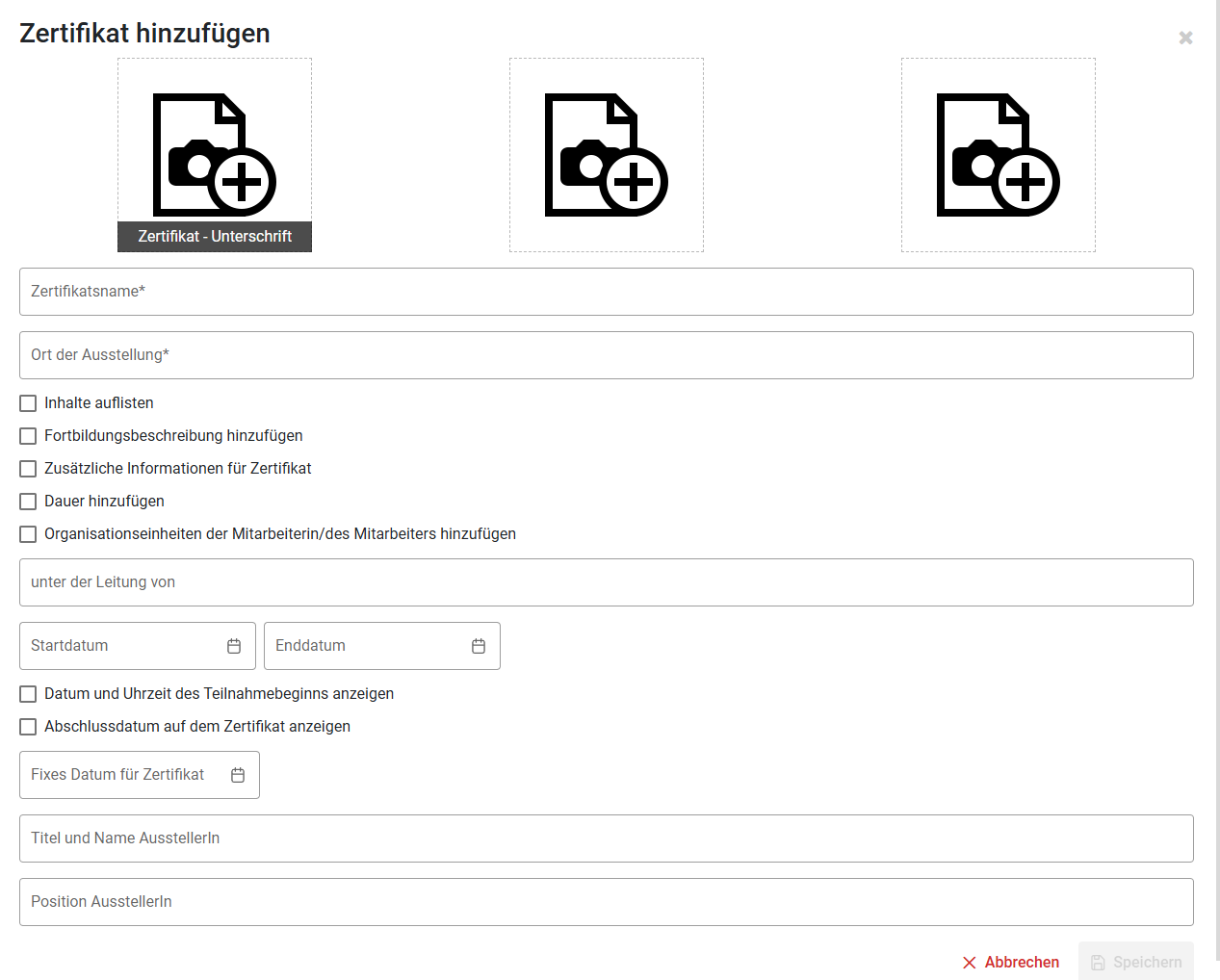This screenshot has height=980, width=1220.
Task: Toggle Zusätzliche Informationen für Zertifikat
Action: click(29, 469)
